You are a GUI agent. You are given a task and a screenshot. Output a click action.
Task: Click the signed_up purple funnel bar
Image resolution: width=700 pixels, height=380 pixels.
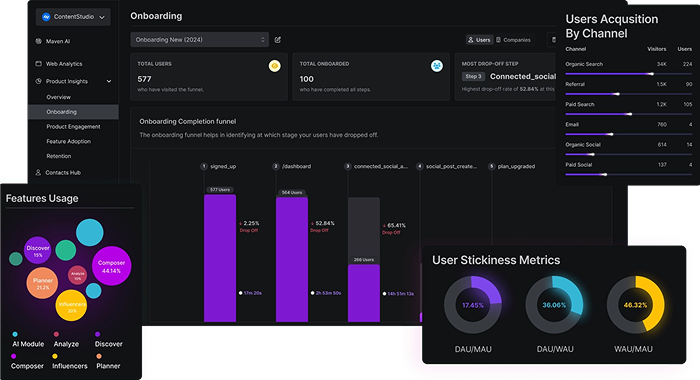(220, 258)
